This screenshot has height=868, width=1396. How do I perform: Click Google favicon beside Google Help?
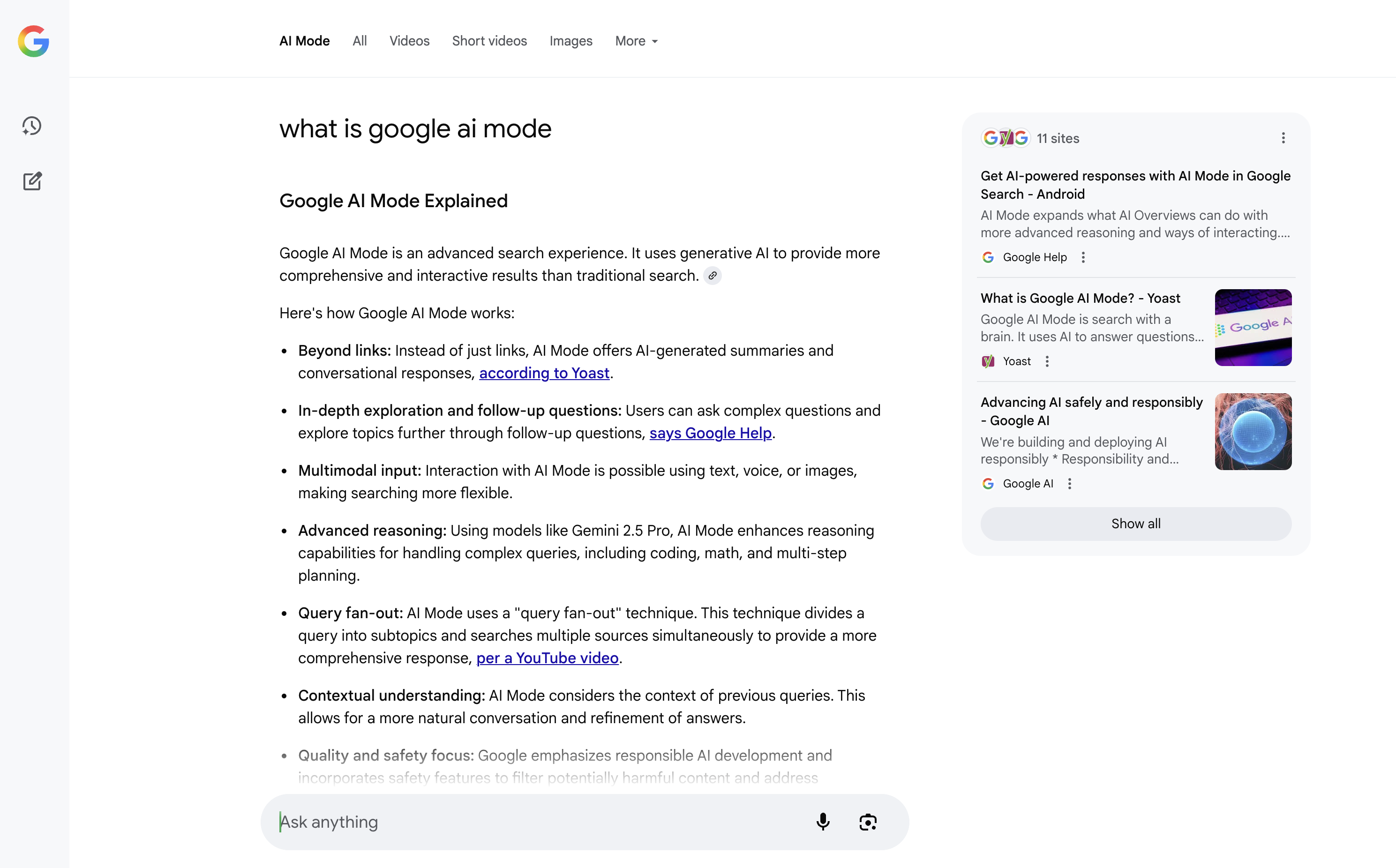pos(988,257)
